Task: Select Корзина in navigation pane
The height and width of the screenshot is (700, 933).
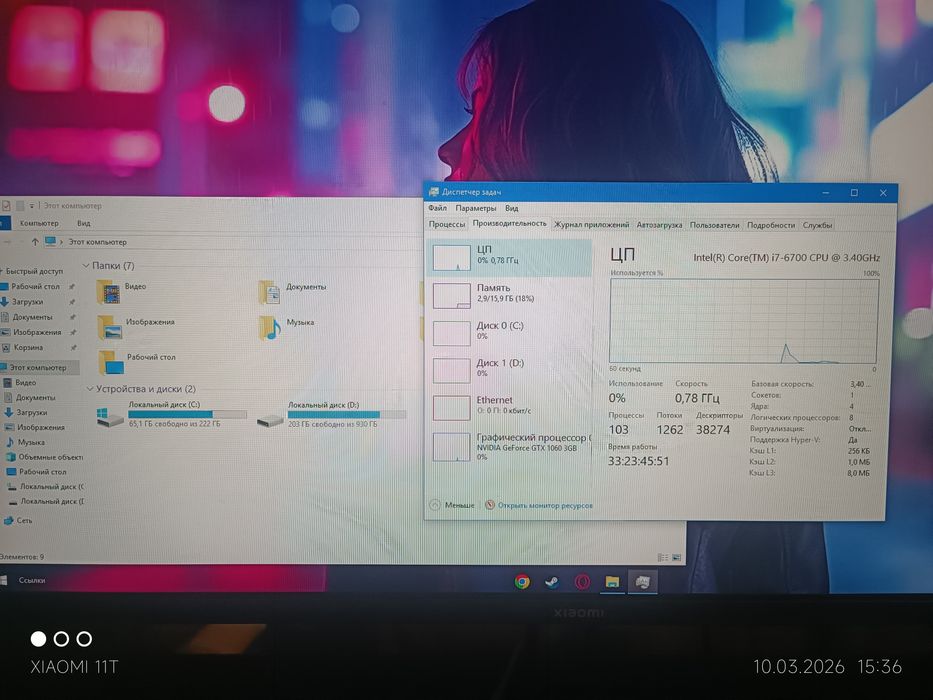Action: click(x=28, y=347)
